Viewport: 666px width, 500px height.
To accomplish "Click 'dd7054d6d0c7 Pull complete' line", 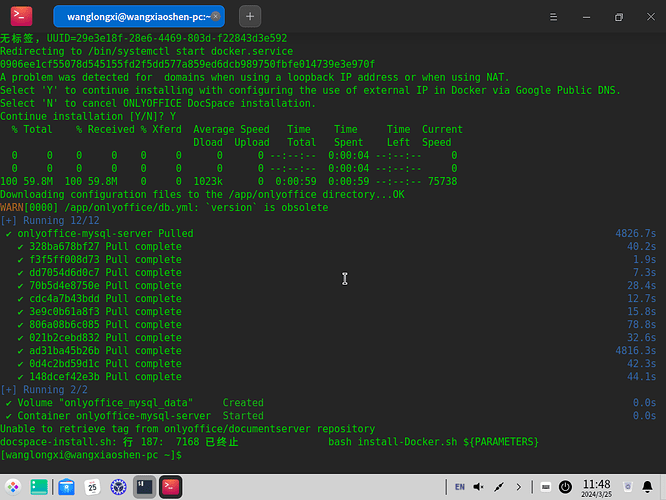I will (99, 272).
